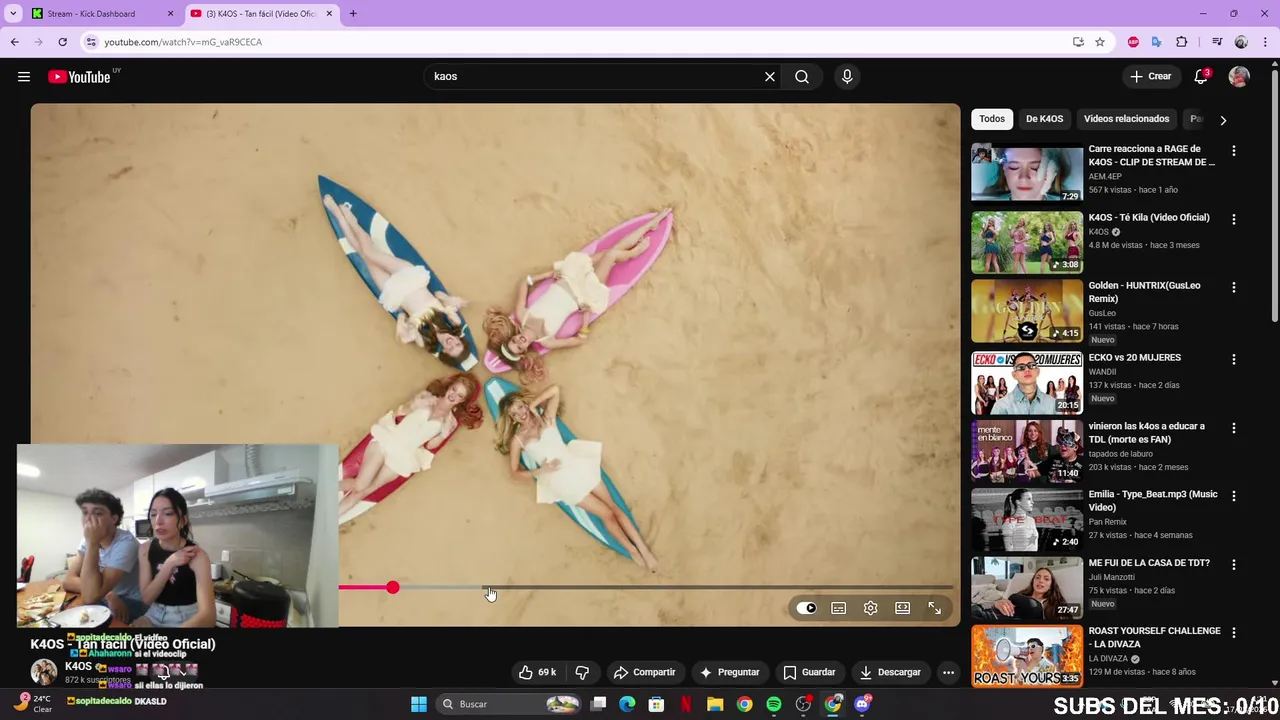
Task: Open player settings gear
Action: point(871,608)
